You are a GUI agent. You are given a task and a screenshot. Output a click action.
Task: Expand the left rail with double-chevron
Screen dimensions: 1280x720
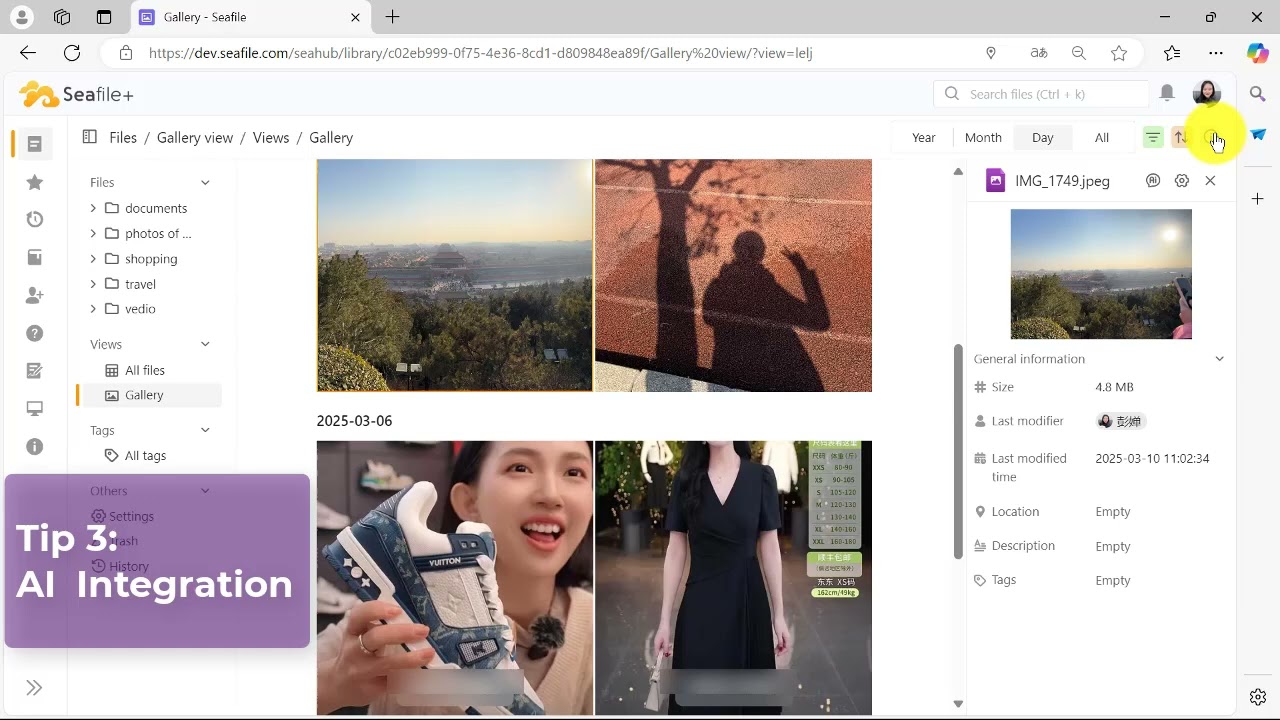coord(34,688)
